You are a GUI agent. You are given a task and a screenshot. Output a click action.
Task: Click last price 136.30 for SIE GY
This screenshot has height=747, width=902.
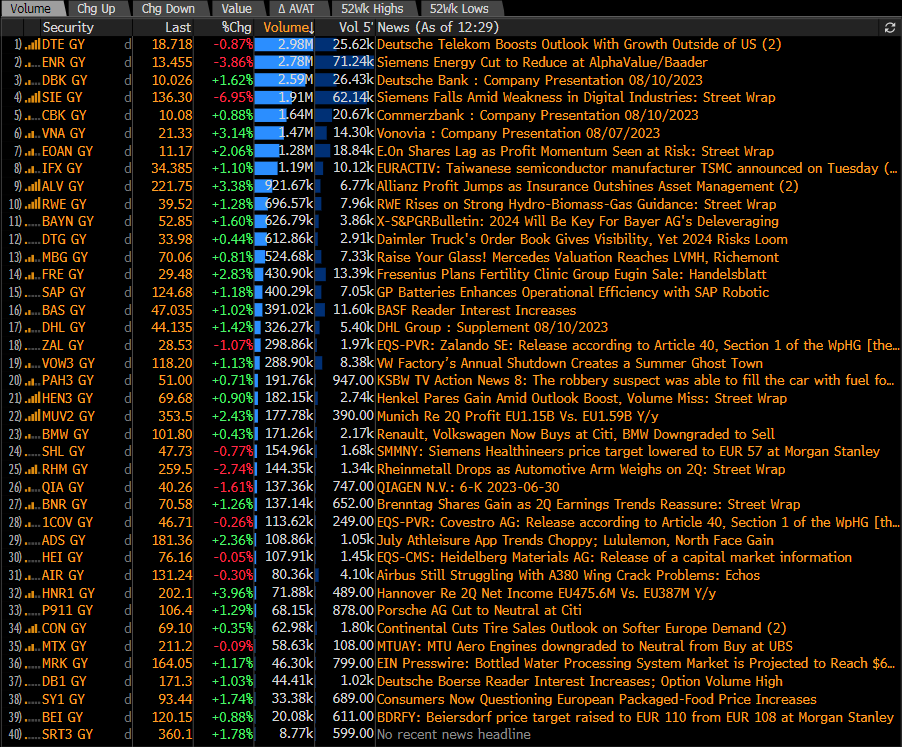tap(172, 98)
